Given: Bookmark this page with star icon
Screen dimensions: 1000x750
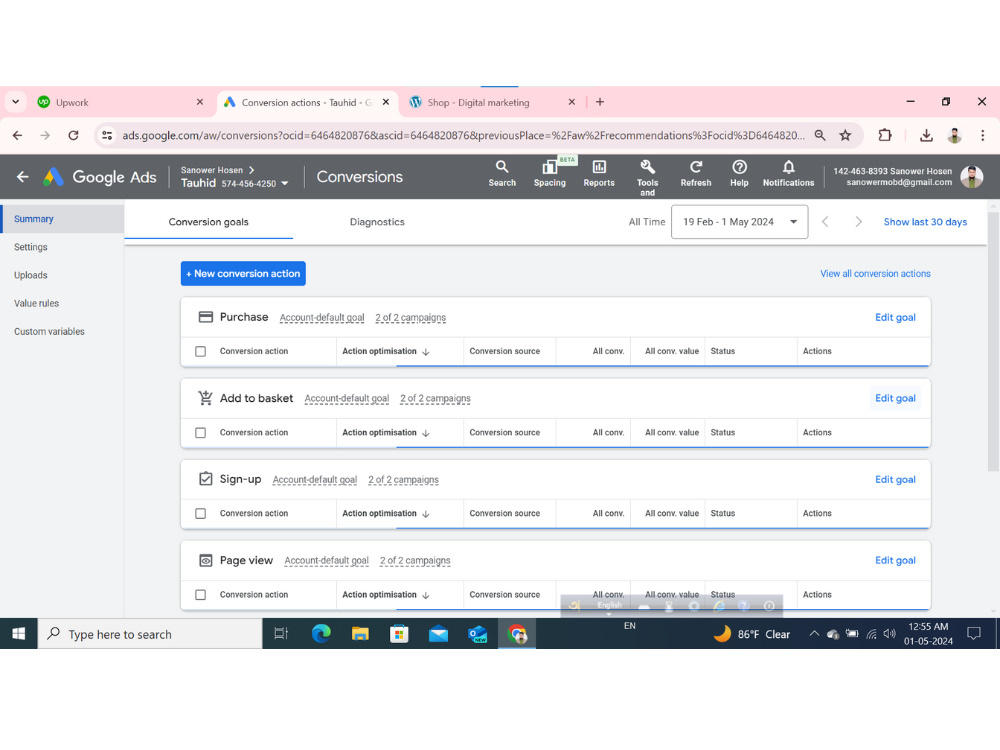Looking at the screenshot, I should [845, 135].
